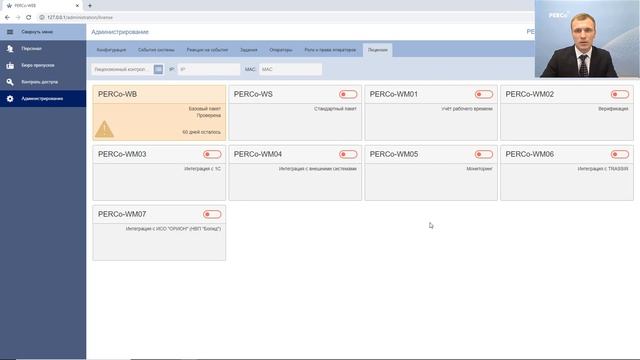Click "Мониторинг" description on PERCo-WM05
The image size is (640, 360).
(x=480, y=169)
